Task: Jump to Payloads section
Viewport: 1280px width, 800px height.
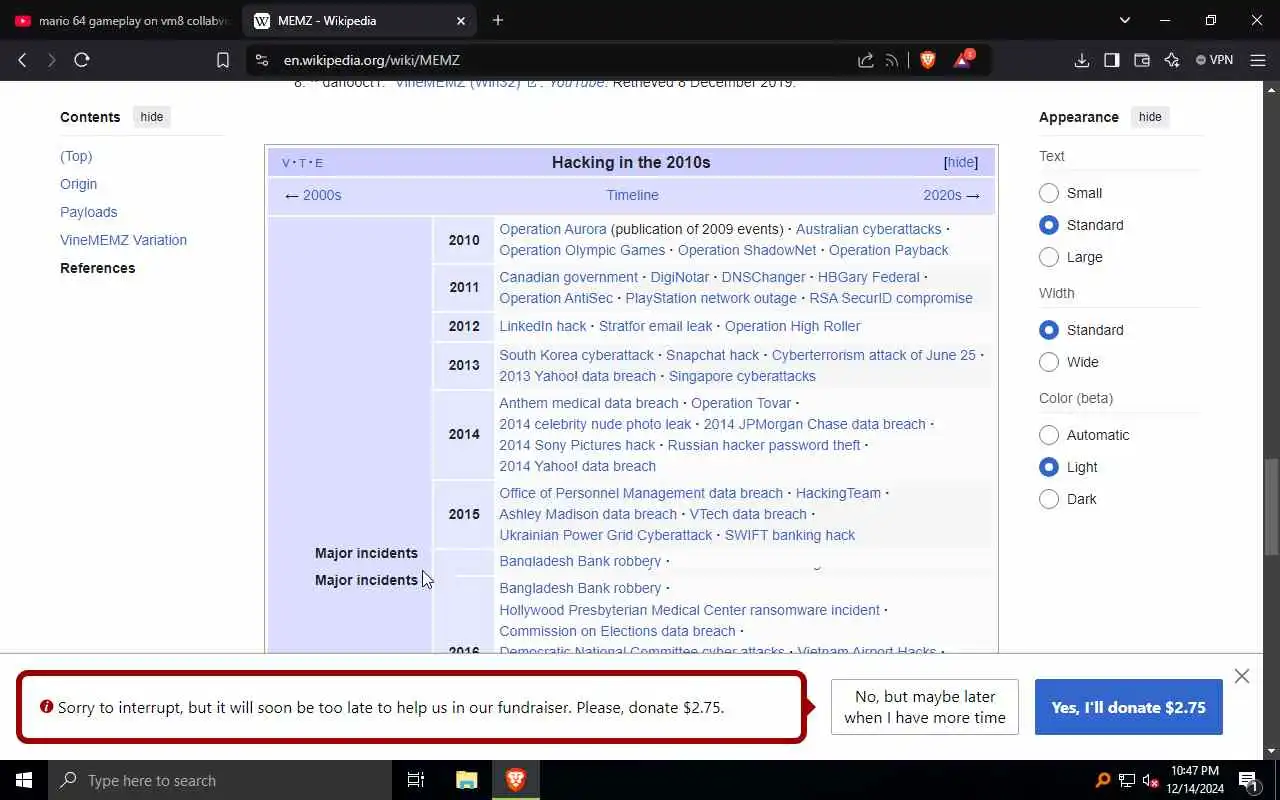Action: click(88, 212)
